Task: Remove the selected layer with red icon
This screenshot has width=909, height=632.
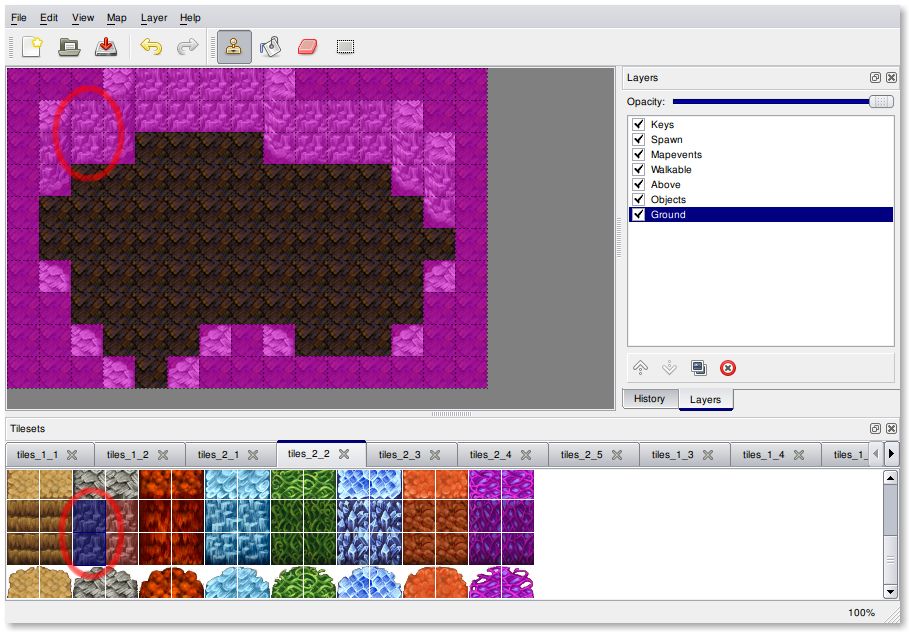Action: (x=728, y=368)
